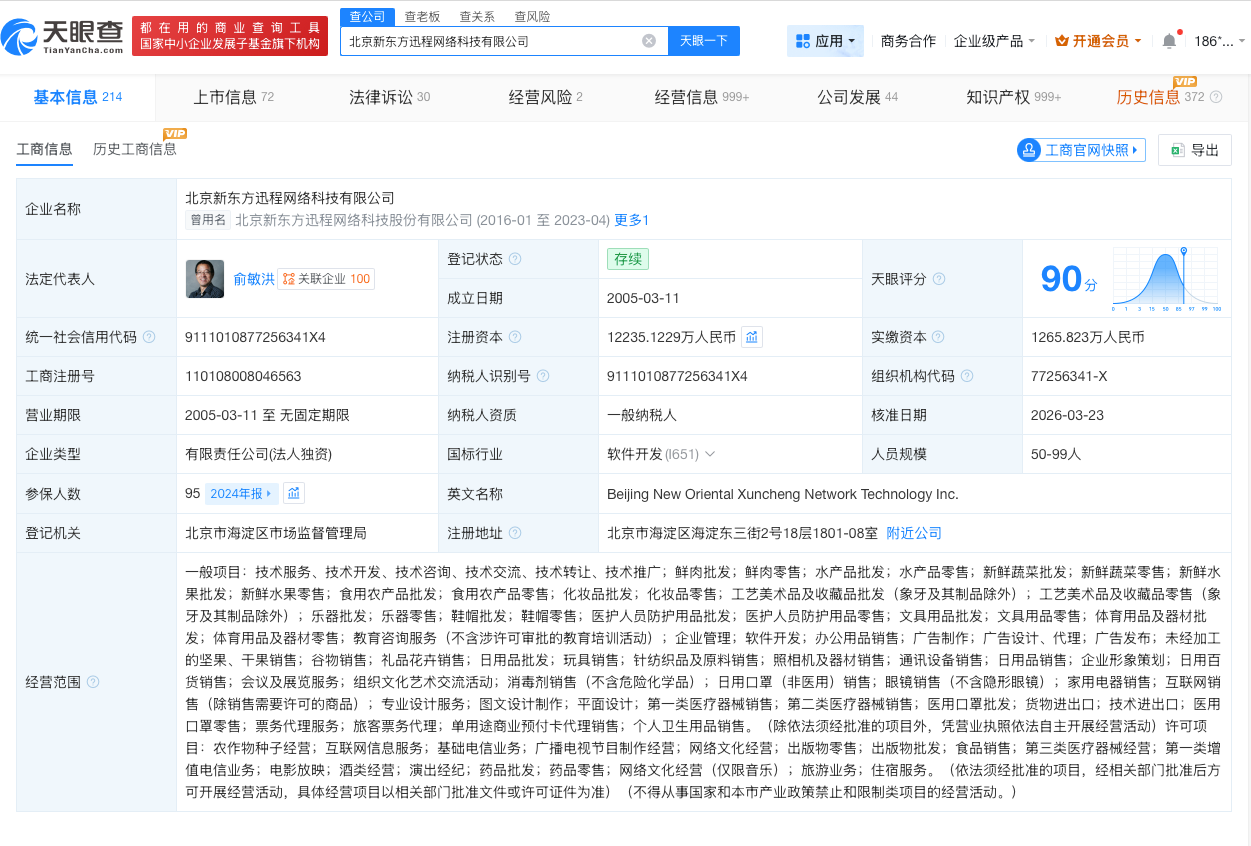Switch to the 法律诉讼 tab

coord(389,97)
